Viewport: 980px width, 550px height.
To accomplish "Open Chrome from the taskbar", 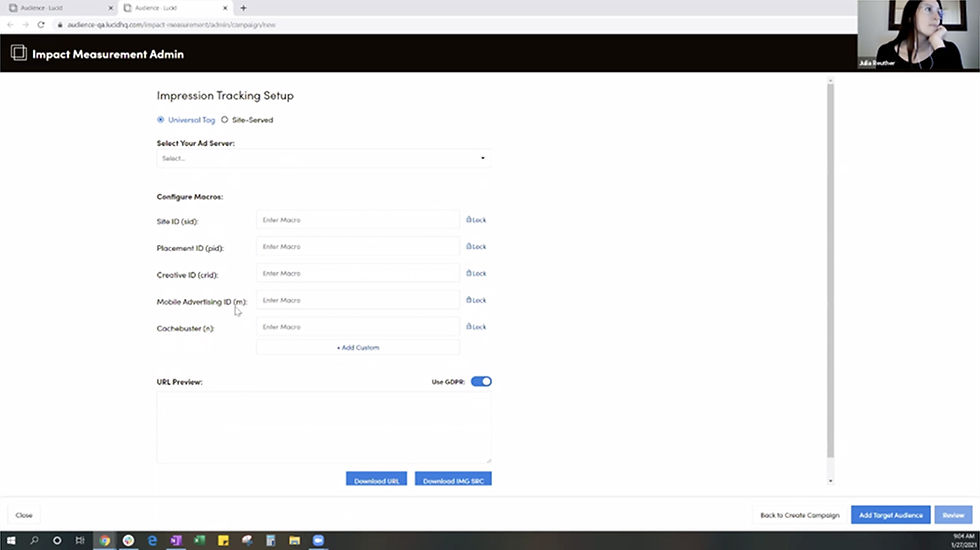I will (x=104, y=541).
